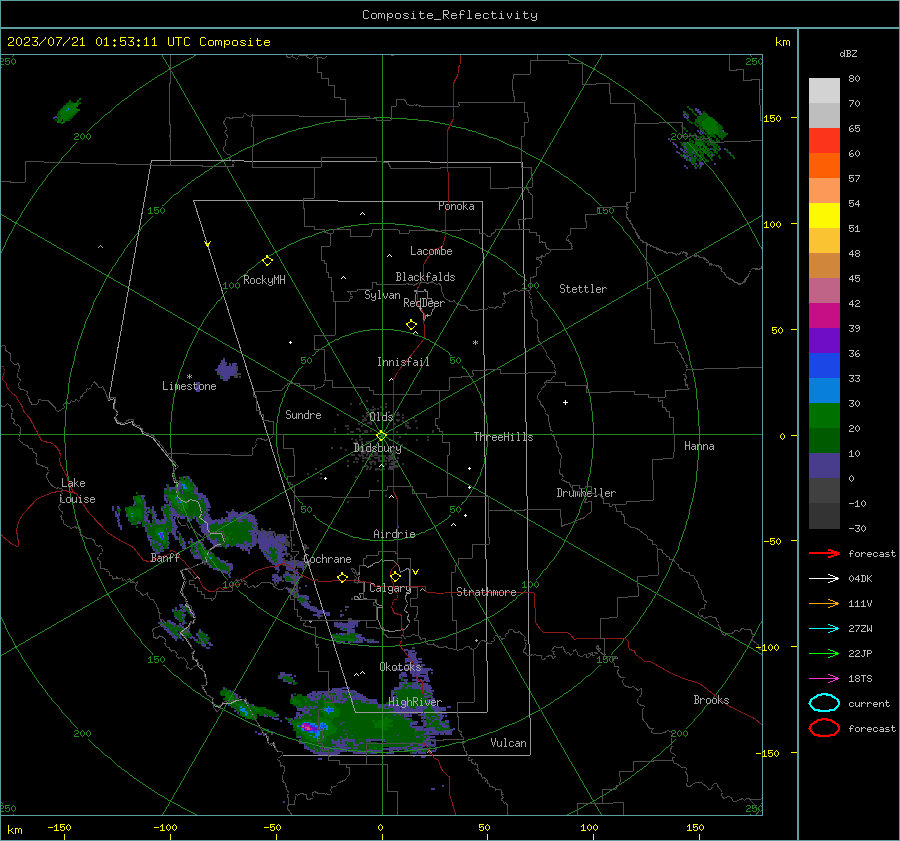Viewport: 900px width, 841px height.
Task: Click the white plus marker west of Hanna
Action: point(565,402)
